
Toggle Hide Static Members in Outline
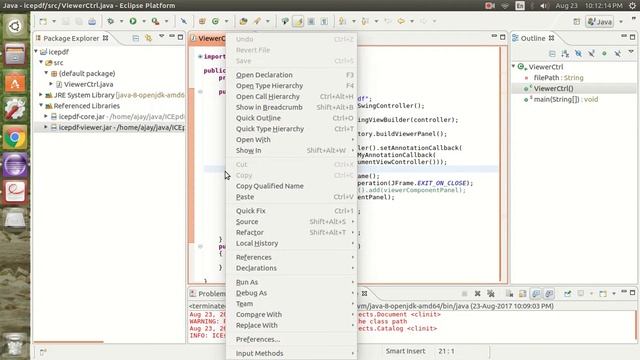tap(591, 53)
